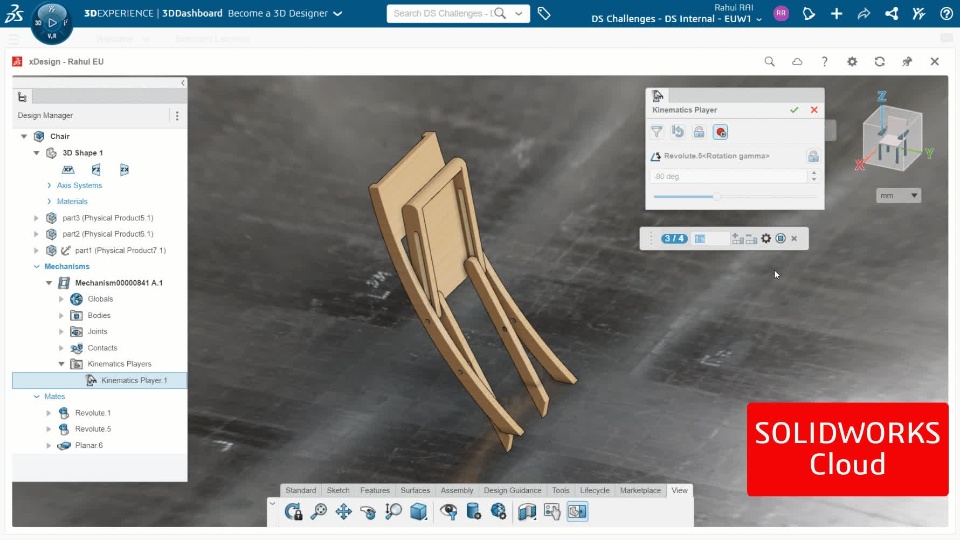
Task: Click the globe display settings icon
Action: 498,511
